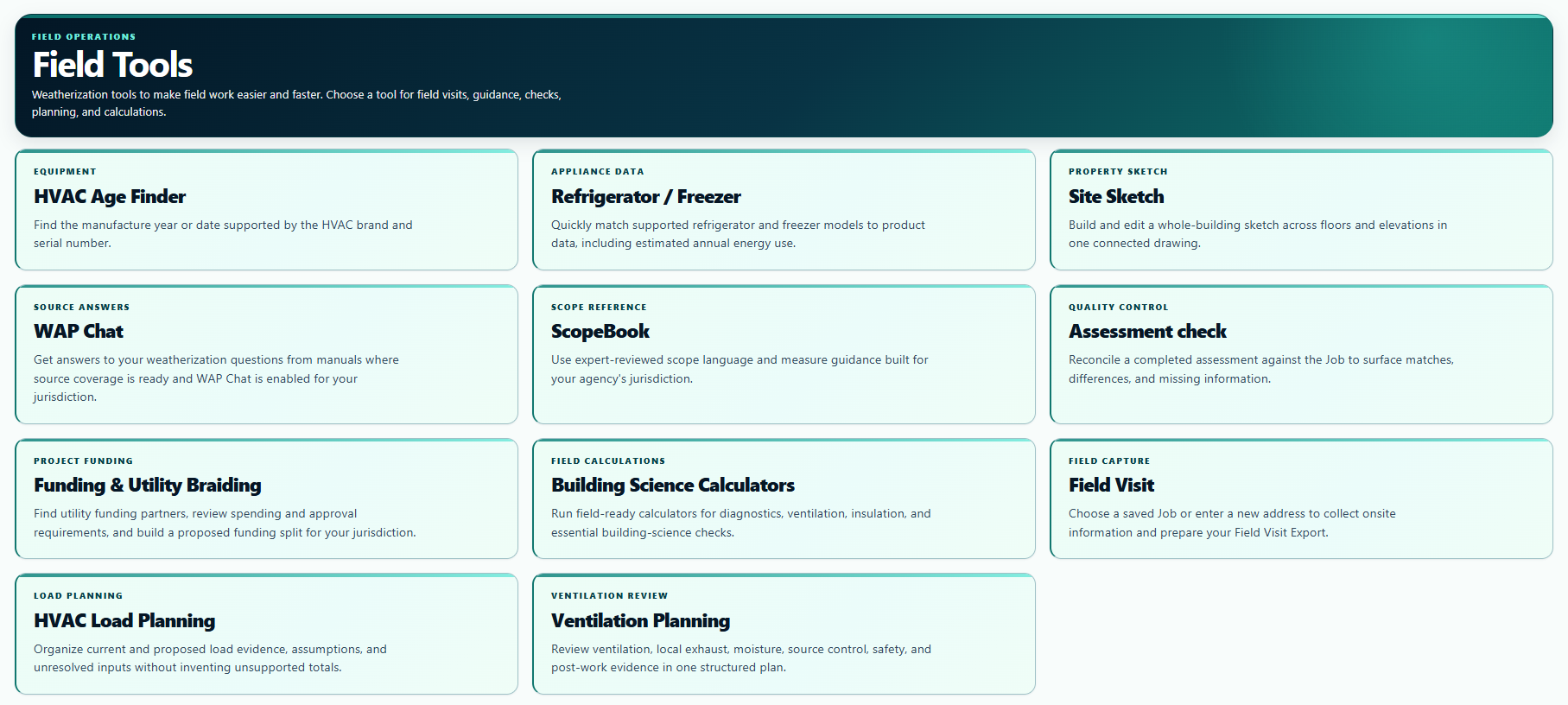
Task: Click the 'SOURCE ANSWERS' category label
Action: click(x=81, y=308)
